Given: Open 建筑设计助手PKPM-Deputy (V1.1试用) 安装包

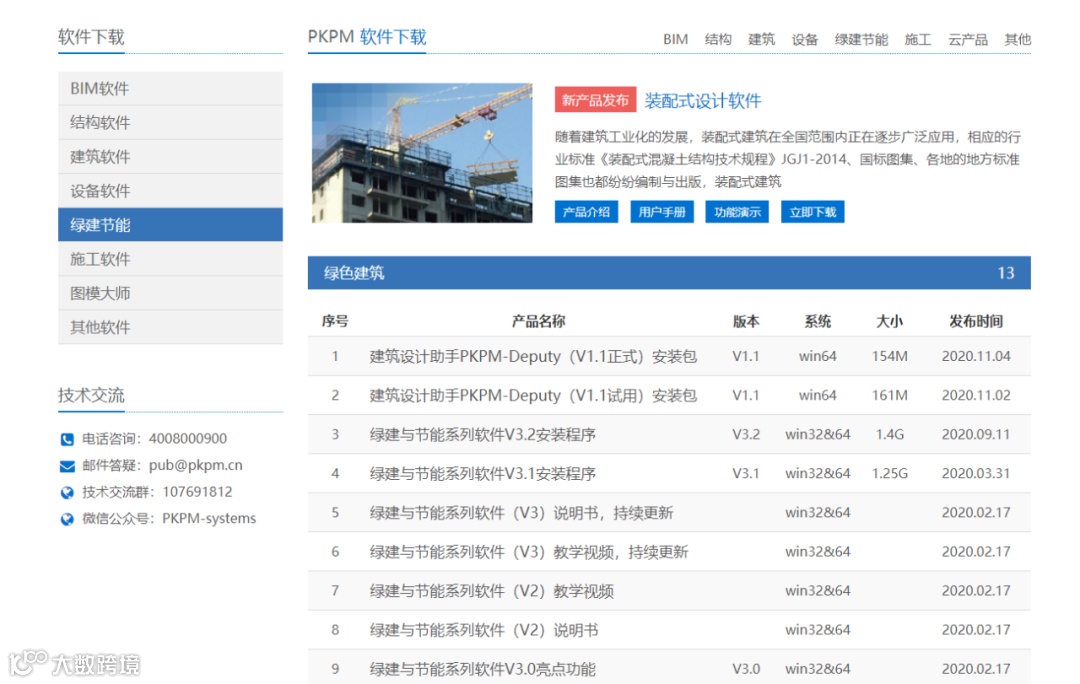Looking at the screenshot, I should (x=533, y=395).
